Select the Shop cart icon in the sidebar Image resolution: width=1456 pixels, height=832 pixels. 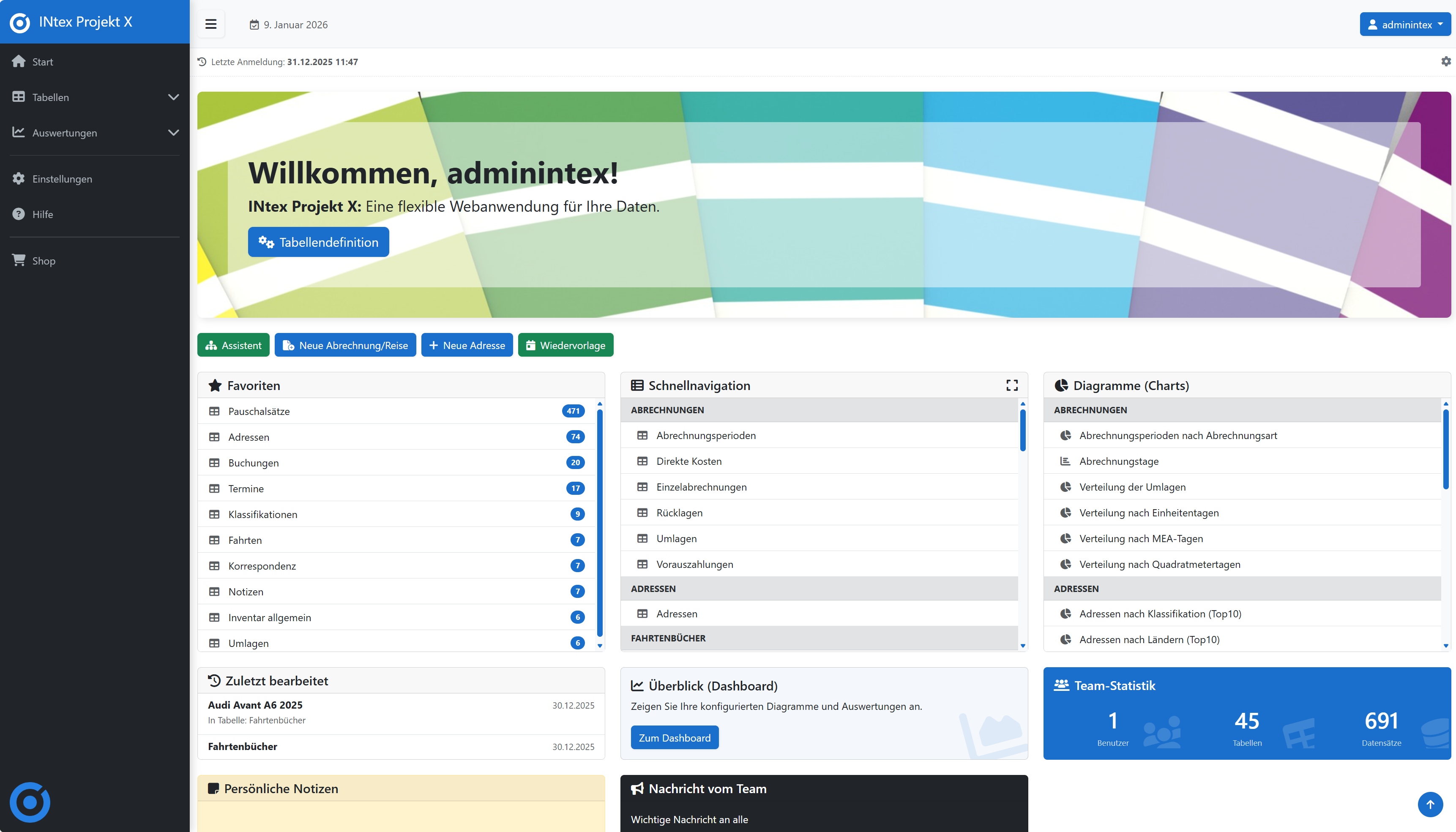coord(19,260)
